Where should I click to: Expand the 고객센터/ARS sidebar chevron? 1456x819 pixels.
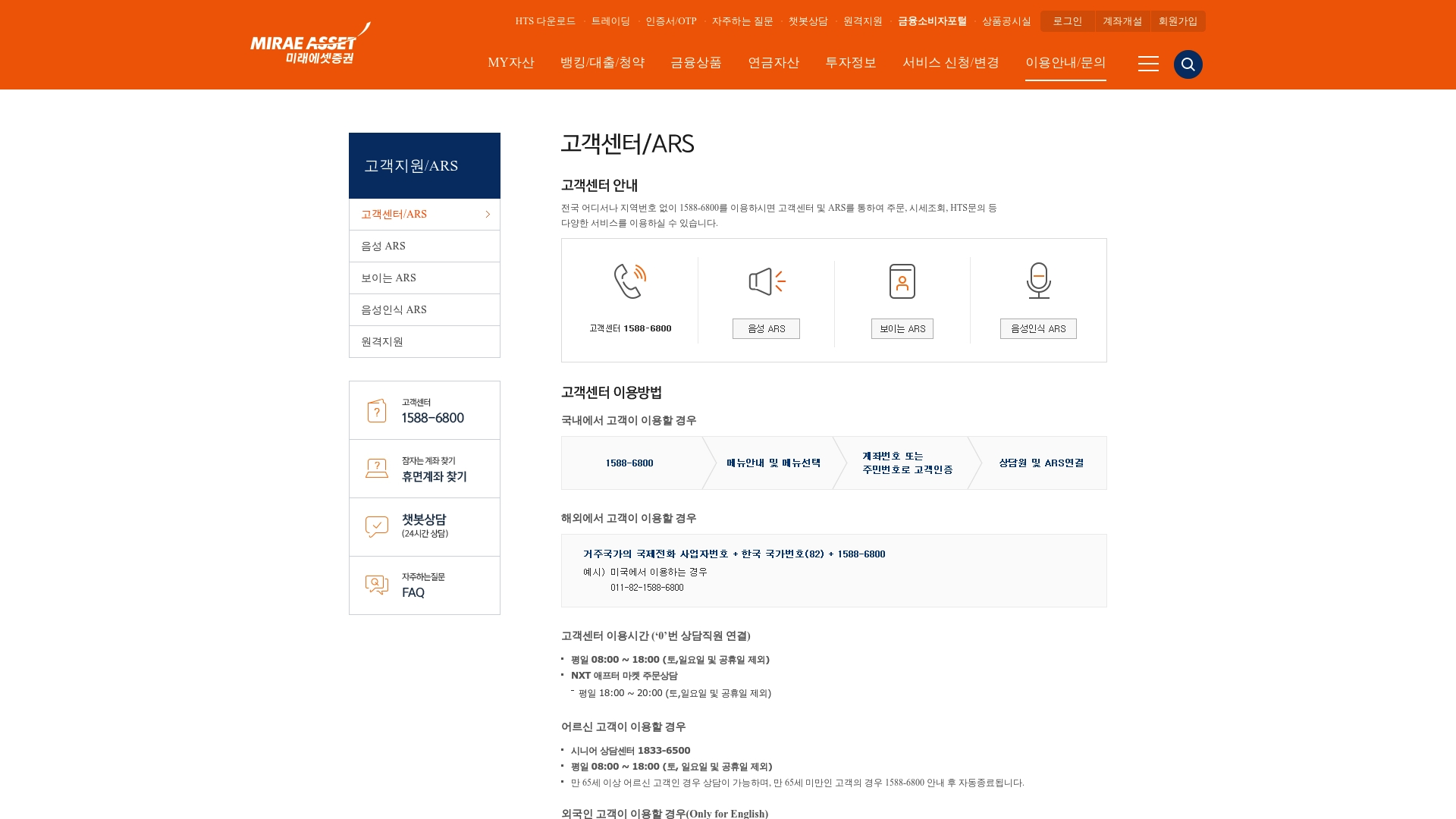click(488, 215)
